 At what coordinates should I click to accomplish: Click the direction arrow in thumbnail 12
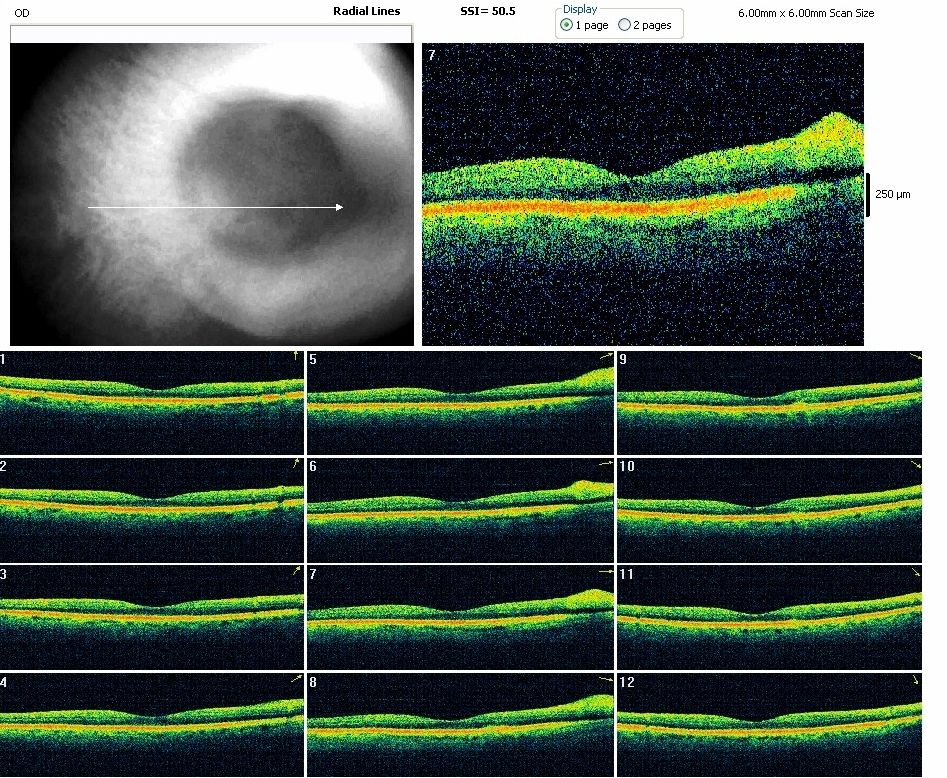pyautogui.click(x=916, y=680)
